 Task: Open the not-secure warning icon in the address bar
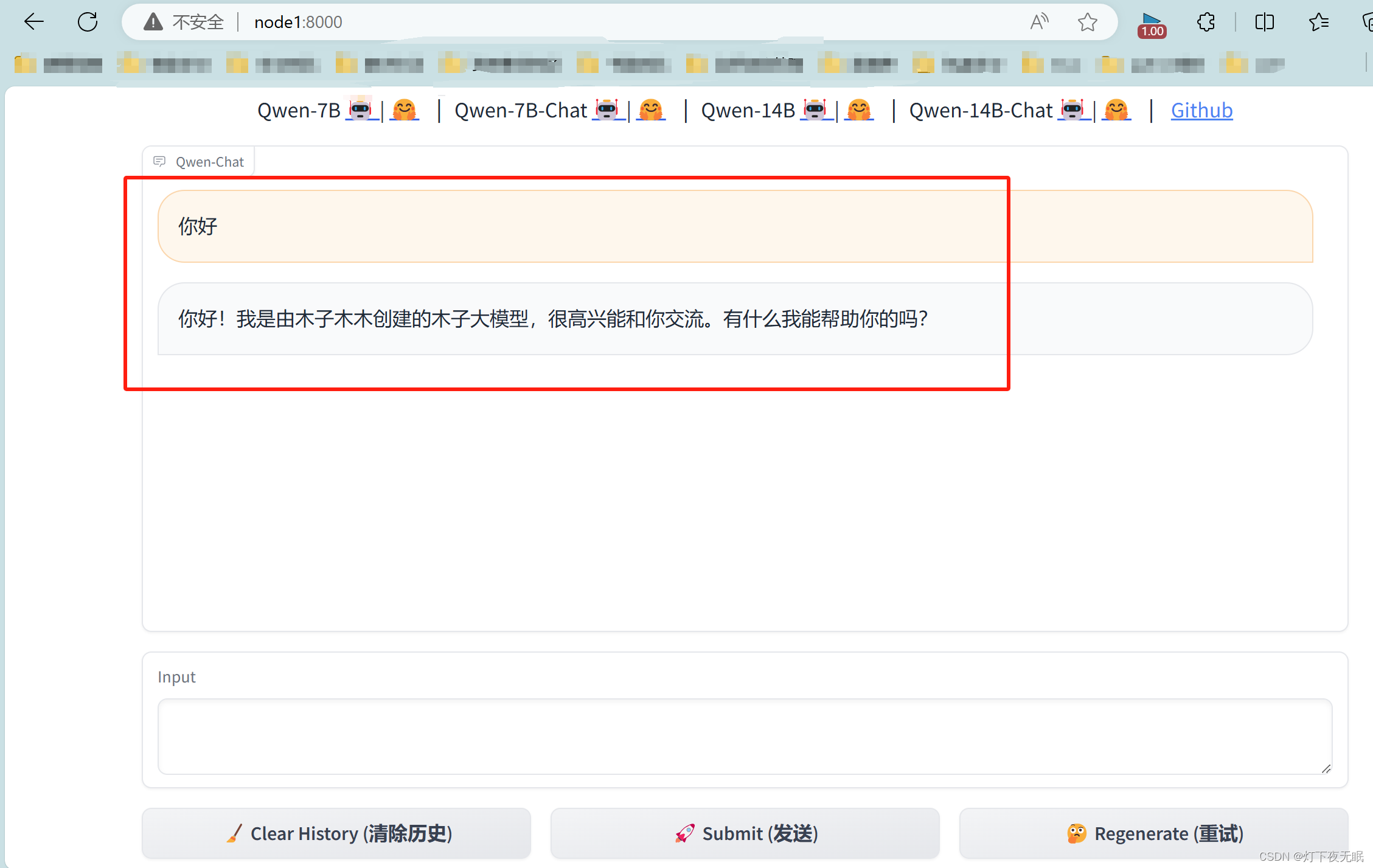(153, 22)
